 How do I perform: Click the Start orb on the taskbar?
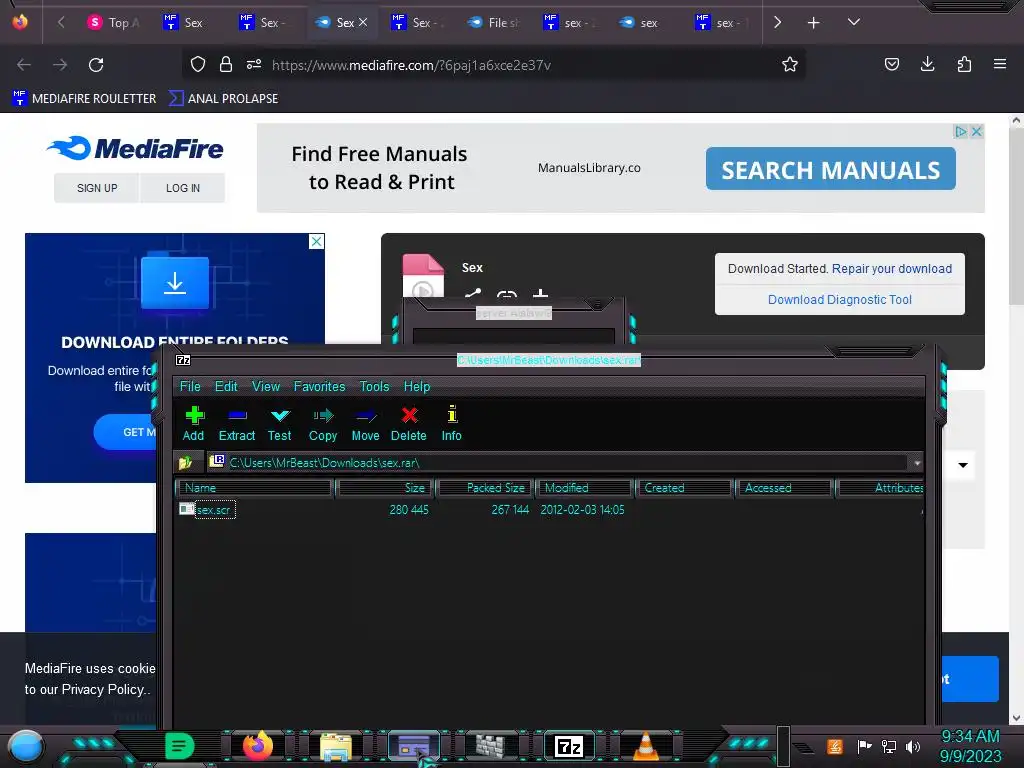click(25, 746)
